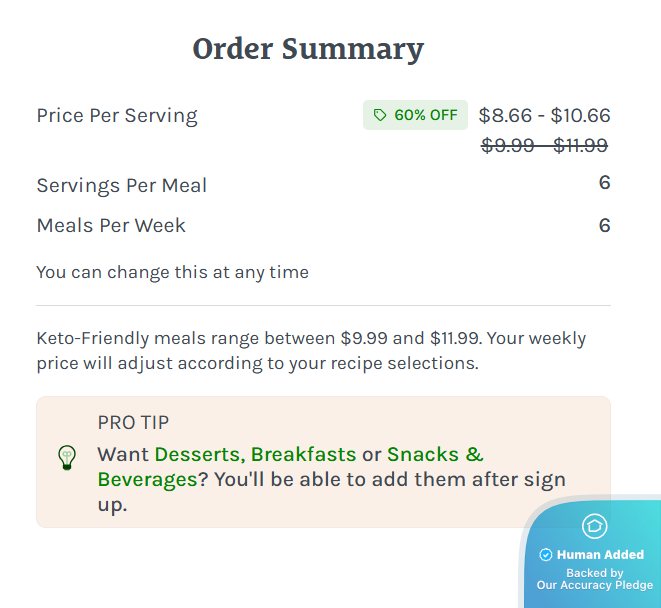Click the discounted price $8.66 - $10.66

tap(544, 115)
